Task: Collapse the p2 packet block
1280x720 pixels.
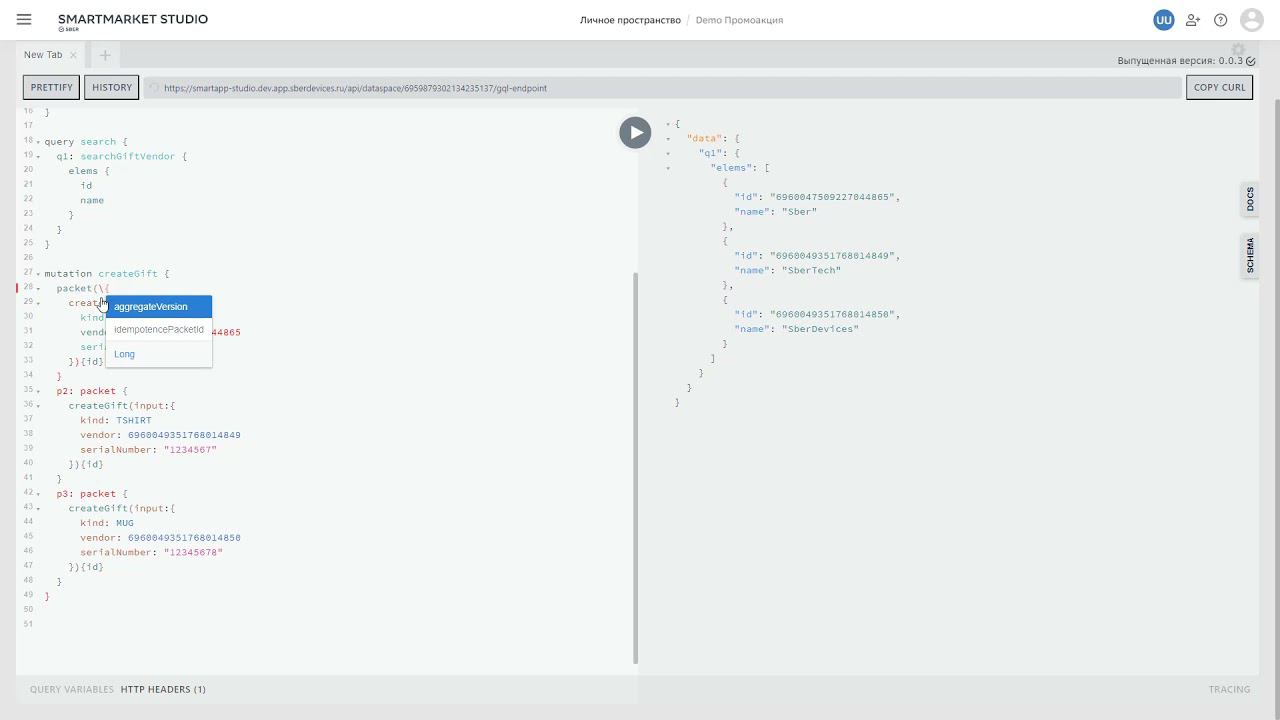Action: (38, 391)
